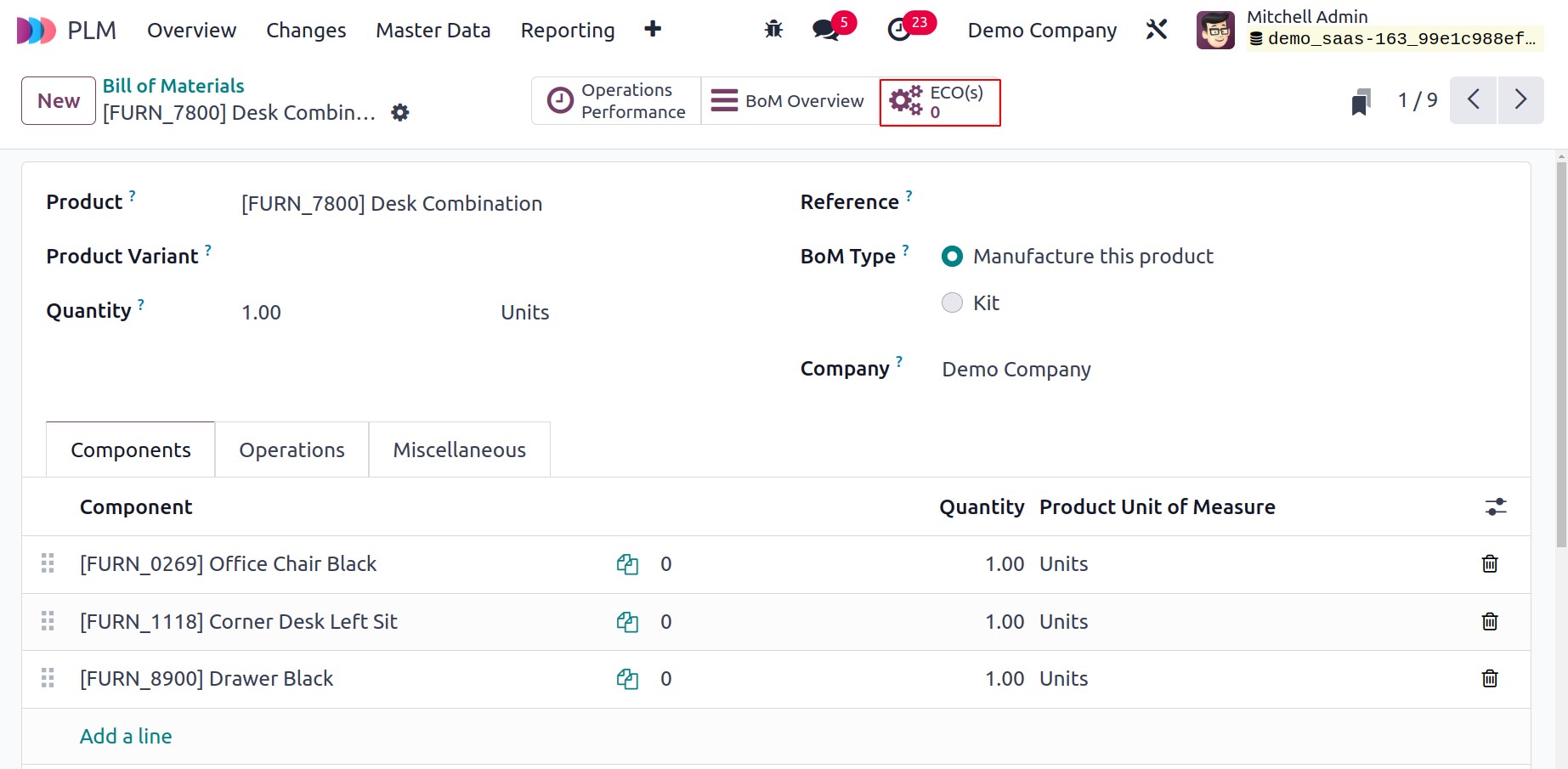Image resolution: width=1568 pixels, height=769 pixels.
Task: Grab the drag handle of the Office Chair Black row
Action: point(48,563)
